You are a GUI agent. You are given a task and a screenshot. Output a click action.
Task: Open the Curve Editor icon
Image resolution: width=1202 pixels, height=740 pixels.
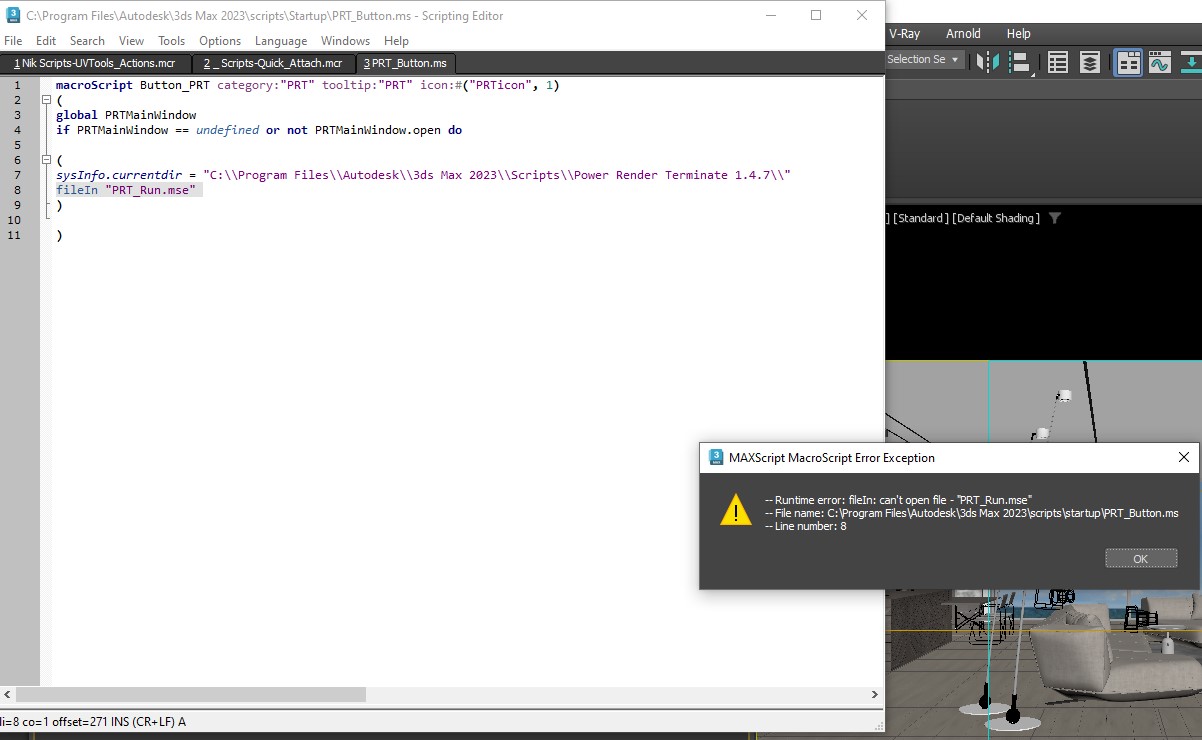(1160, 62)
